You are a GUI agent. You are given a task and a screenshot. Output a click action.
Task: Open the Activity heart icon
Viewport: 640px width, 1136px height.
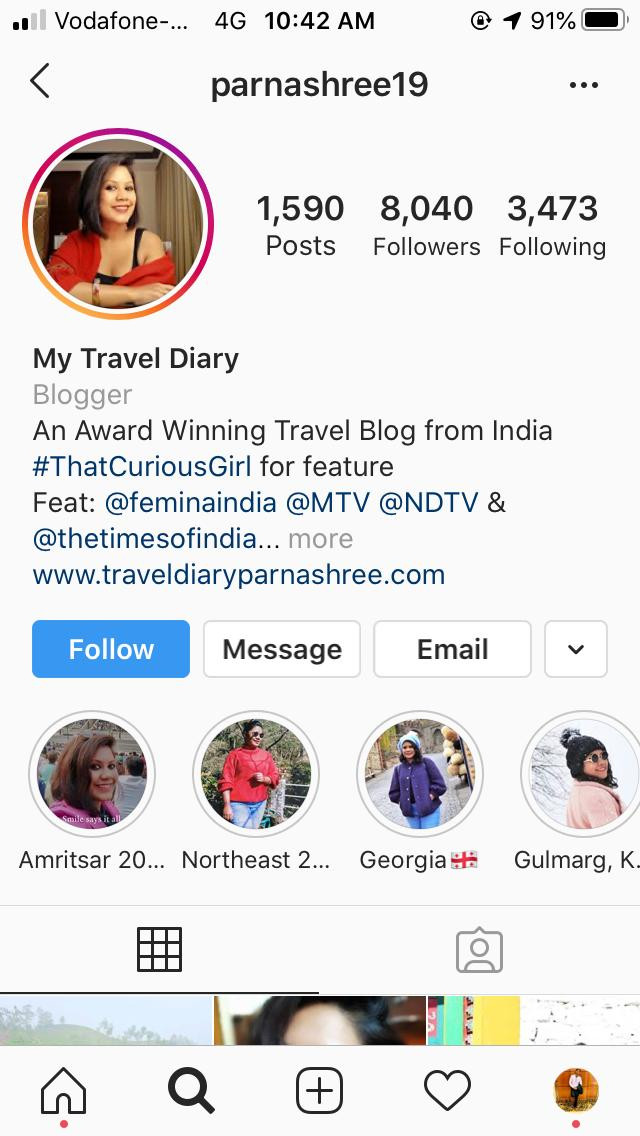[447, 1090]
